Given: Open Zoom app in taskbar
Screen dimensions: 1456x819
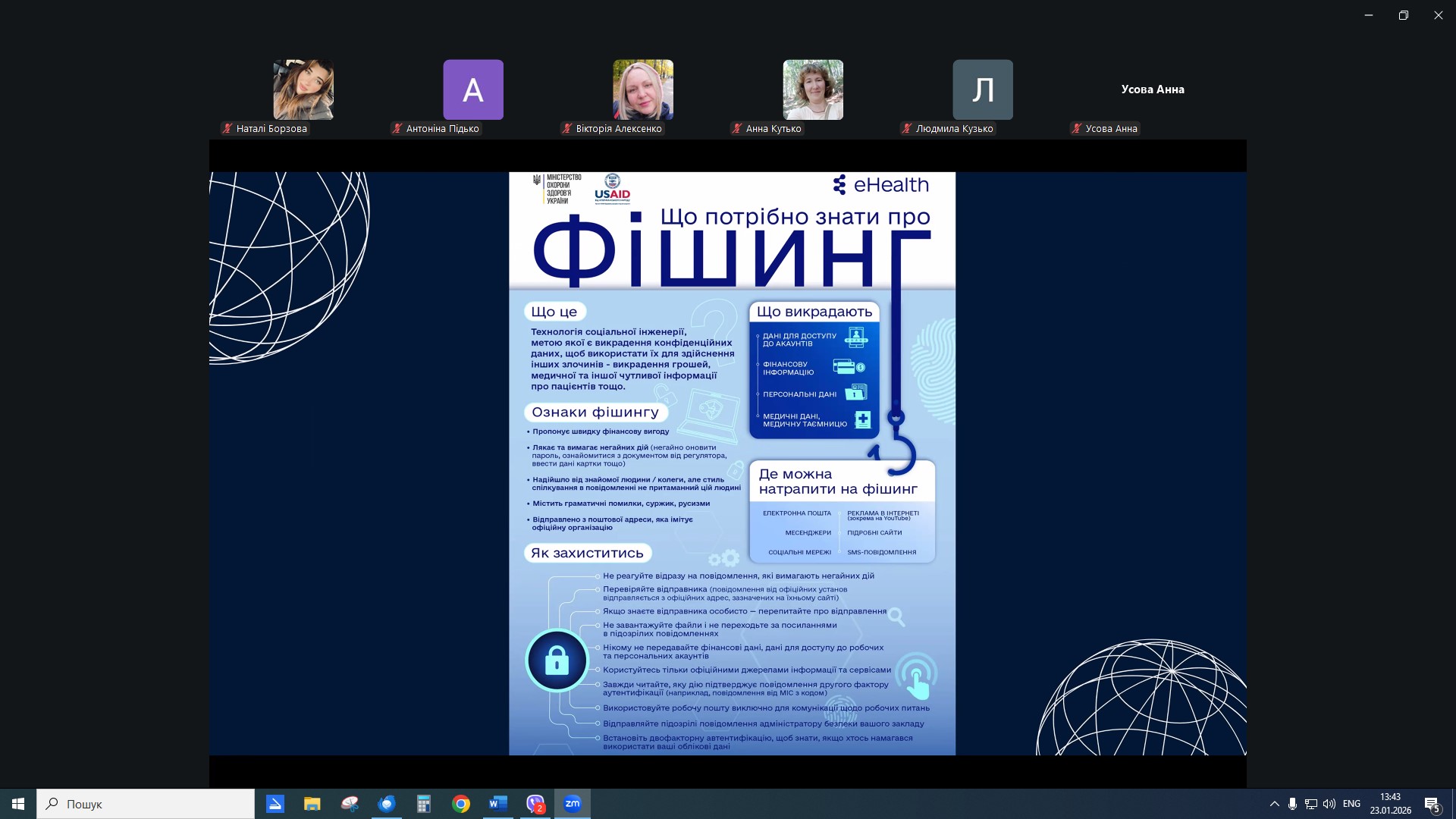Looking at the screenshot, I should pyautogui.click(x=573, y=804).
